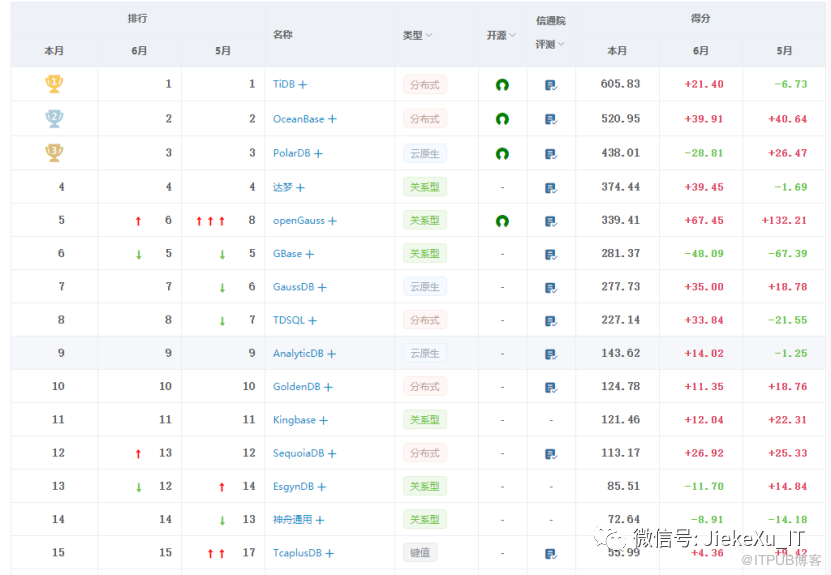Open the evaluation report icon for PolarDB
Image resolution: width=831 pixels, height=575 pixels.
(x=551, y=154)
